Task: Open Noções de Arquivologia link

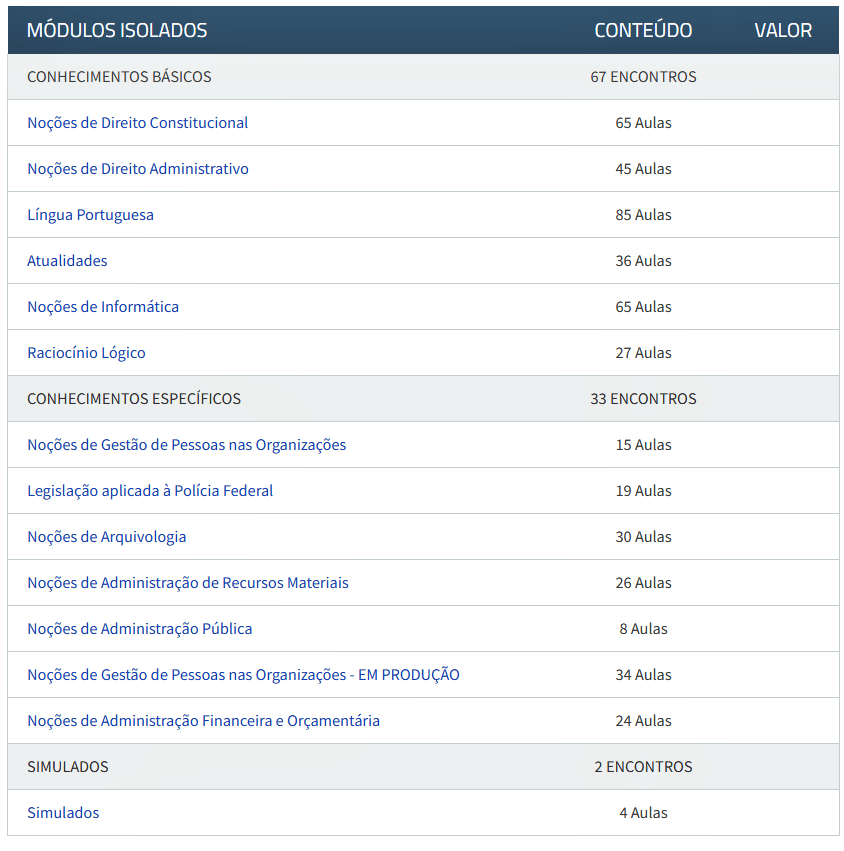Action: click(x=106, y=537)
